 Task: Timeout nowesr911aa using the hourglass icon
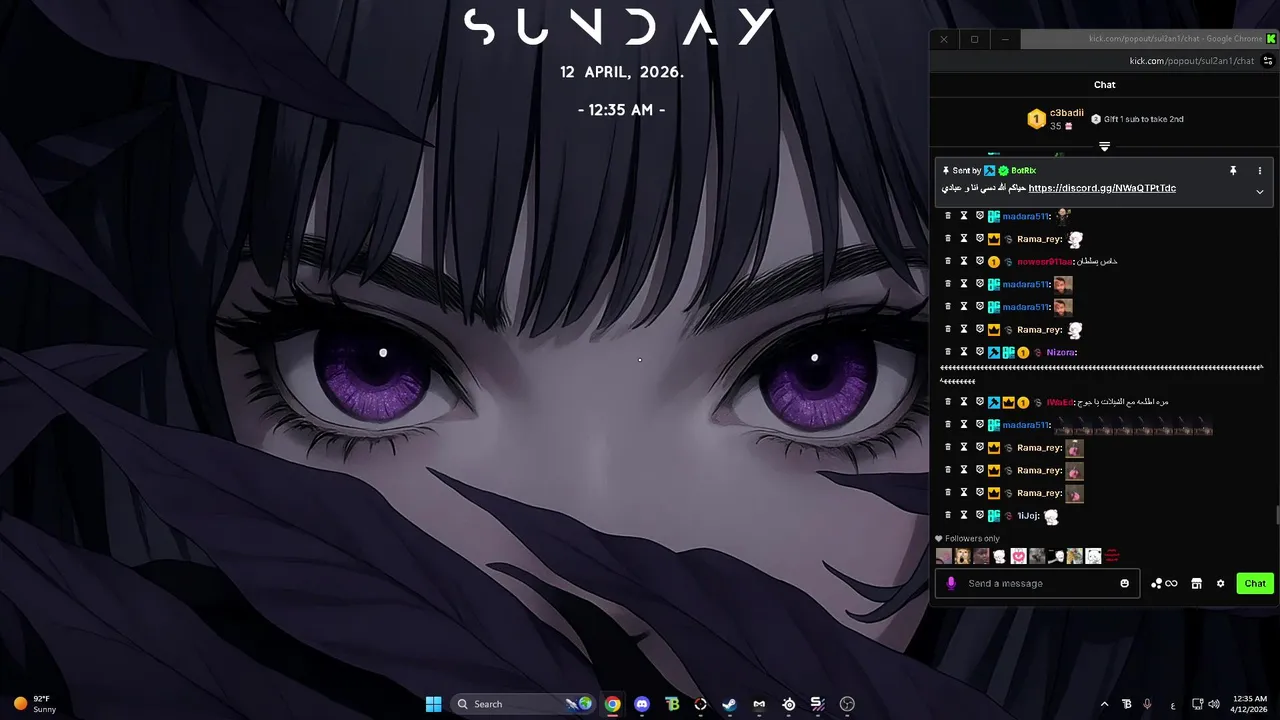tap(964, 261)
